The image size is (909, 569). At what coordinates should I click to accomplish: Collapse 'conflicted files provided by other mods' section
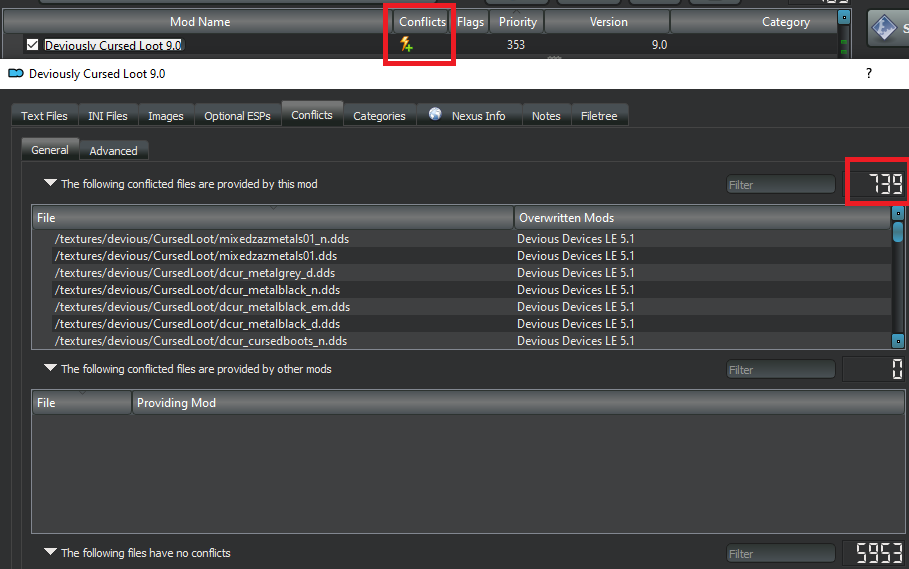[50, 368]
